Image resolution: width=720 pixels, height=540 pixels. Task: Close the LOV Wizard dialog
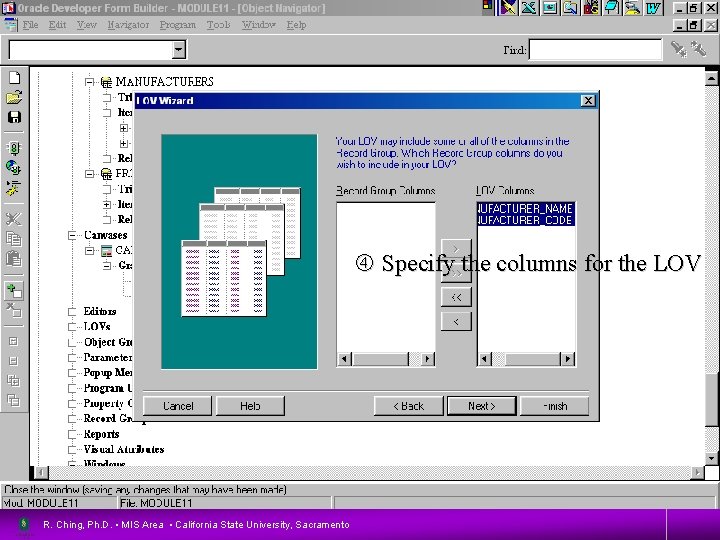(x=588, y=101)
